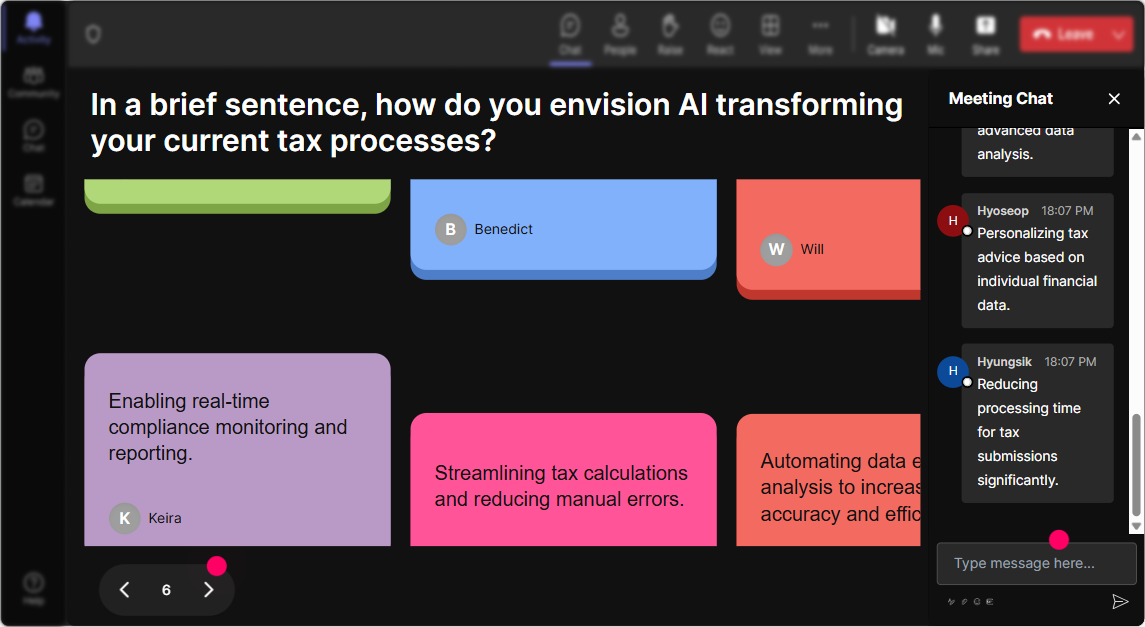1145x627 pixels.
Task: Leave the meeting with the red button
Action: click(1065, 34)
